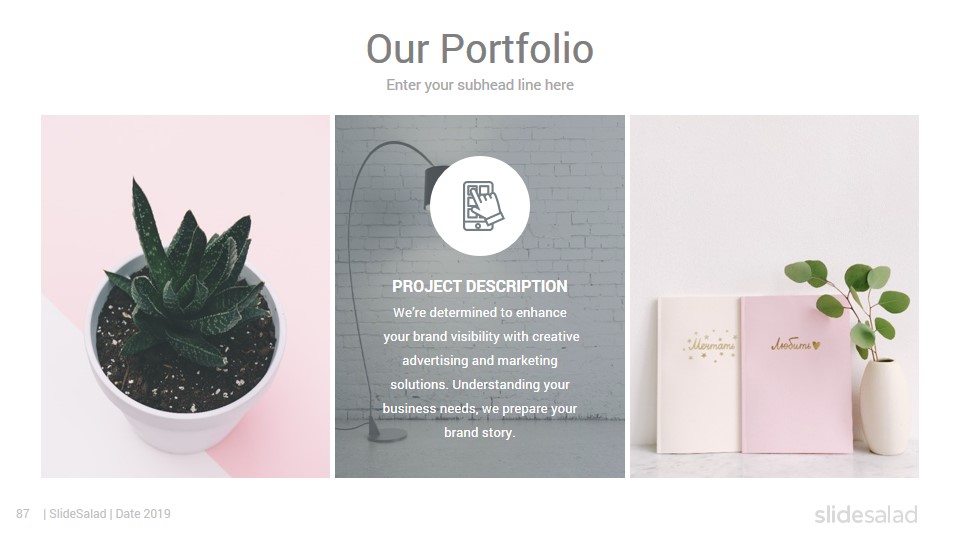Click the white circle behind the phone icon
Image resolution: width=960 pixels, height=540 pixels.
tap(480, 206)
